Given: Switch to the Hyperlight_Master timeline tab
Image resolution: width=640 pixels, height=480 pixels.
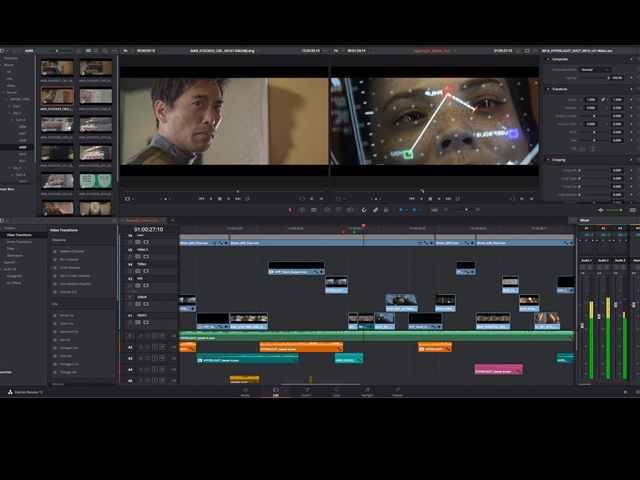Looking at the screenshot, I should (x=140, y=220).
